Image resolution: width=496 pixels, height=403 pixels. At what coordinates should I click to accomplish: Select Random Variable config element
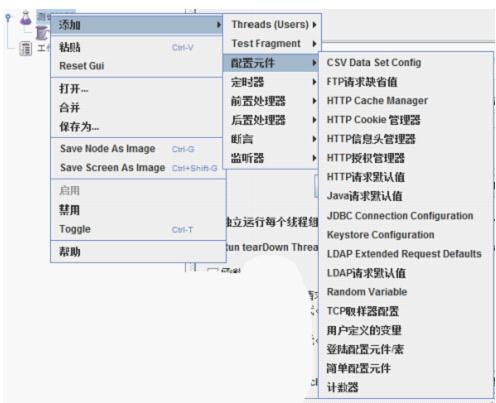[x=367, y=292]
